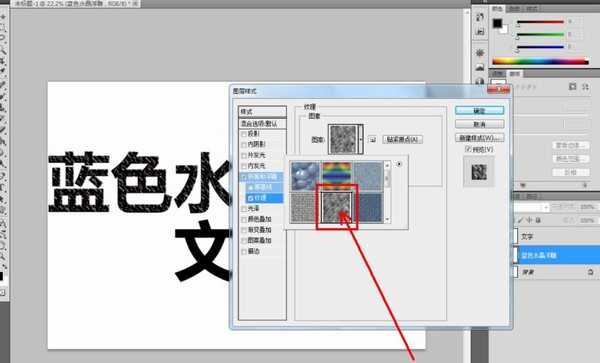Pick the light blue noise pattern thumbnail
Image resolution: width=600 pixels, height=363 pixels.
coord(368,176)
